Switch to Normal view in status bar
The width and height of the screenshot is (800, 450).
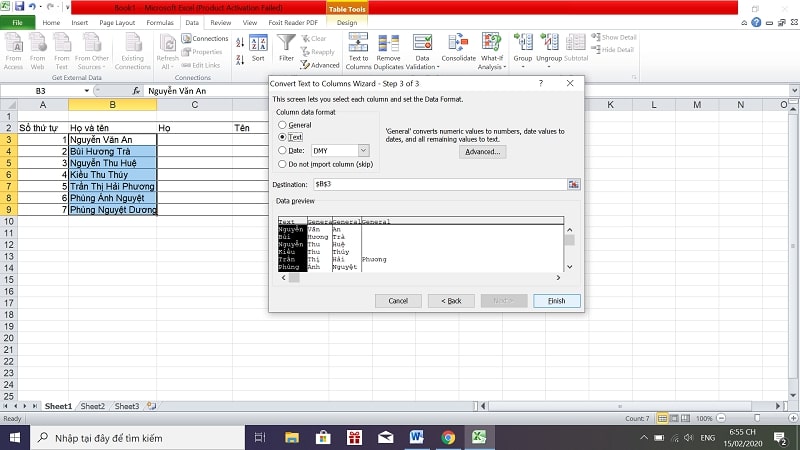[662, 418]
